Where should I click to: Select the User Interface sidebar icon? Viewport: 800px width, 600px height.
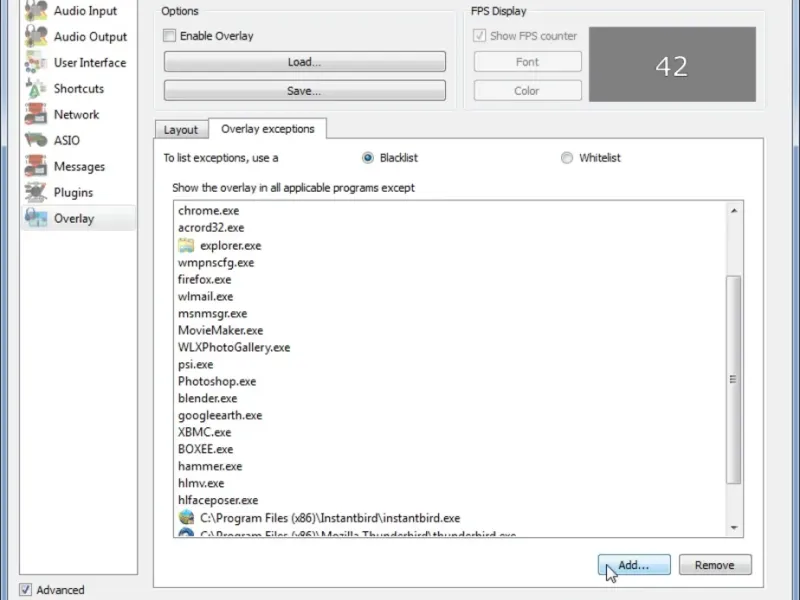click(36, 63)
